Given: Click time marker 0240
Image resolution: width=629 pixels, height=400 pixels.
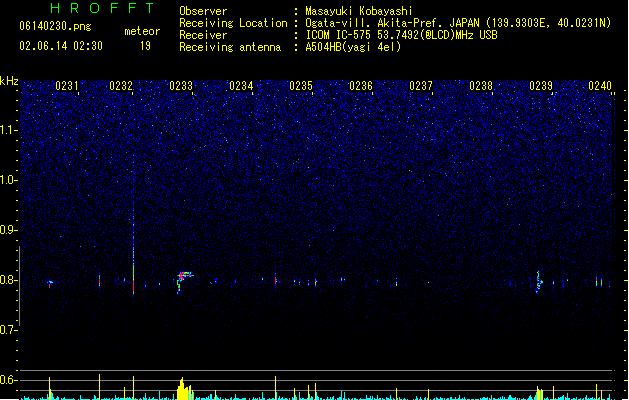Looking at the screenshot, I should coord(600,86).
